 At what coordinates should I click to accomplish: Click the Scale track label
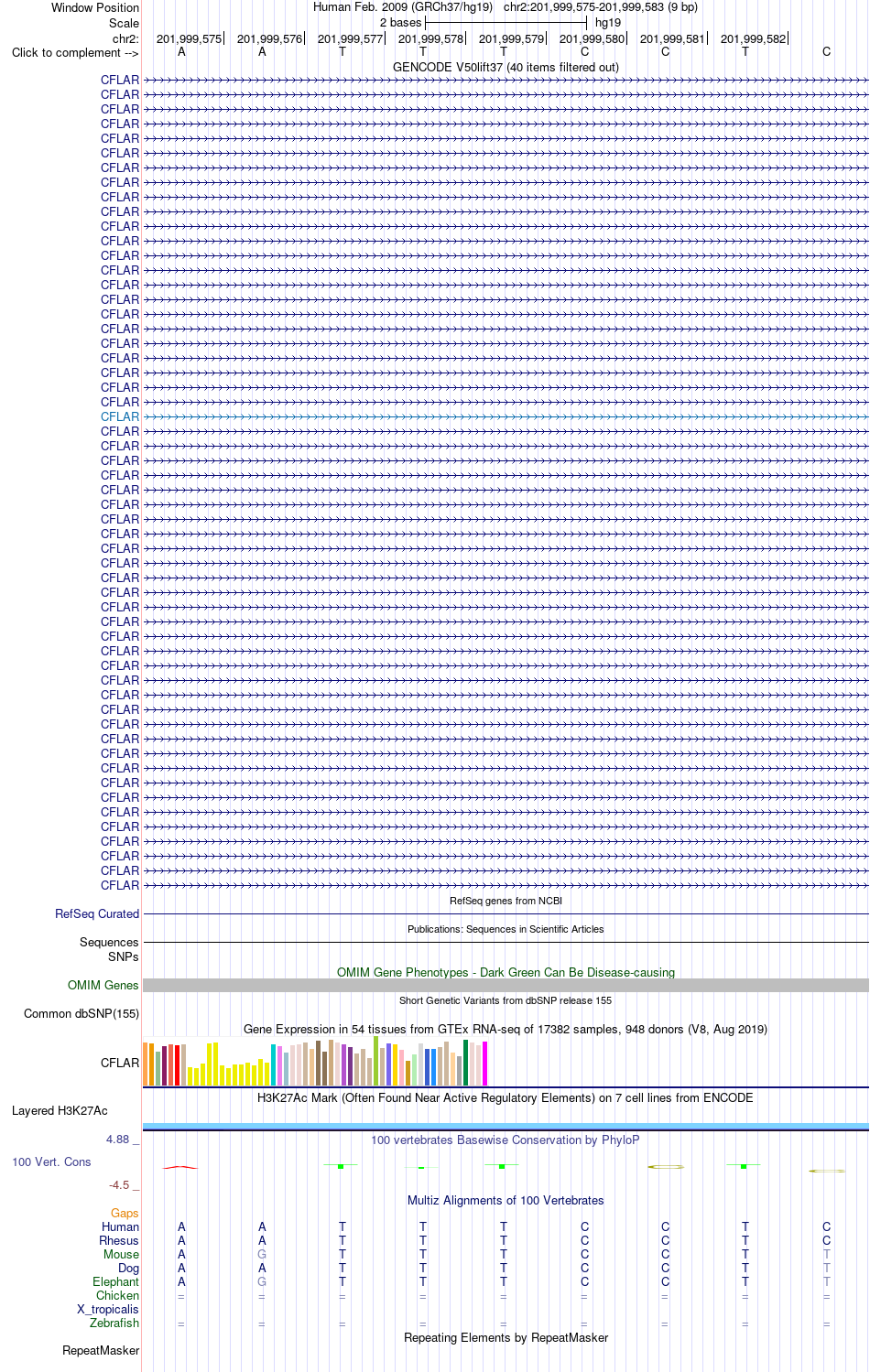click(x=125, y=23)
